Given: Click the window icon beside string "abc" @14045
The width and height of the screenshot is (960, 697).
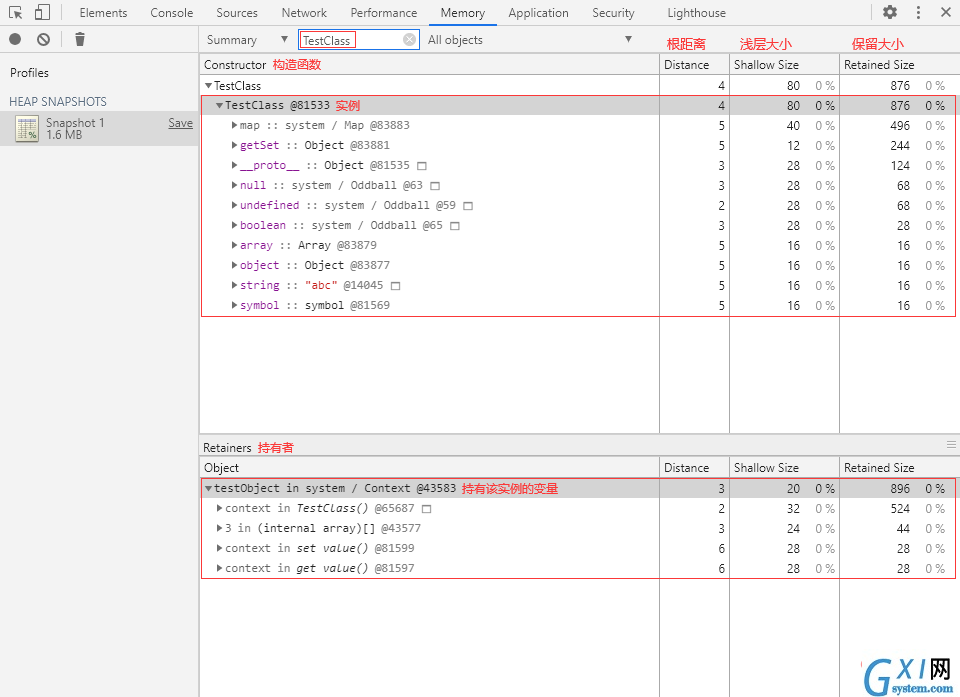Looking at the screenshot, I should pos(396,286).
